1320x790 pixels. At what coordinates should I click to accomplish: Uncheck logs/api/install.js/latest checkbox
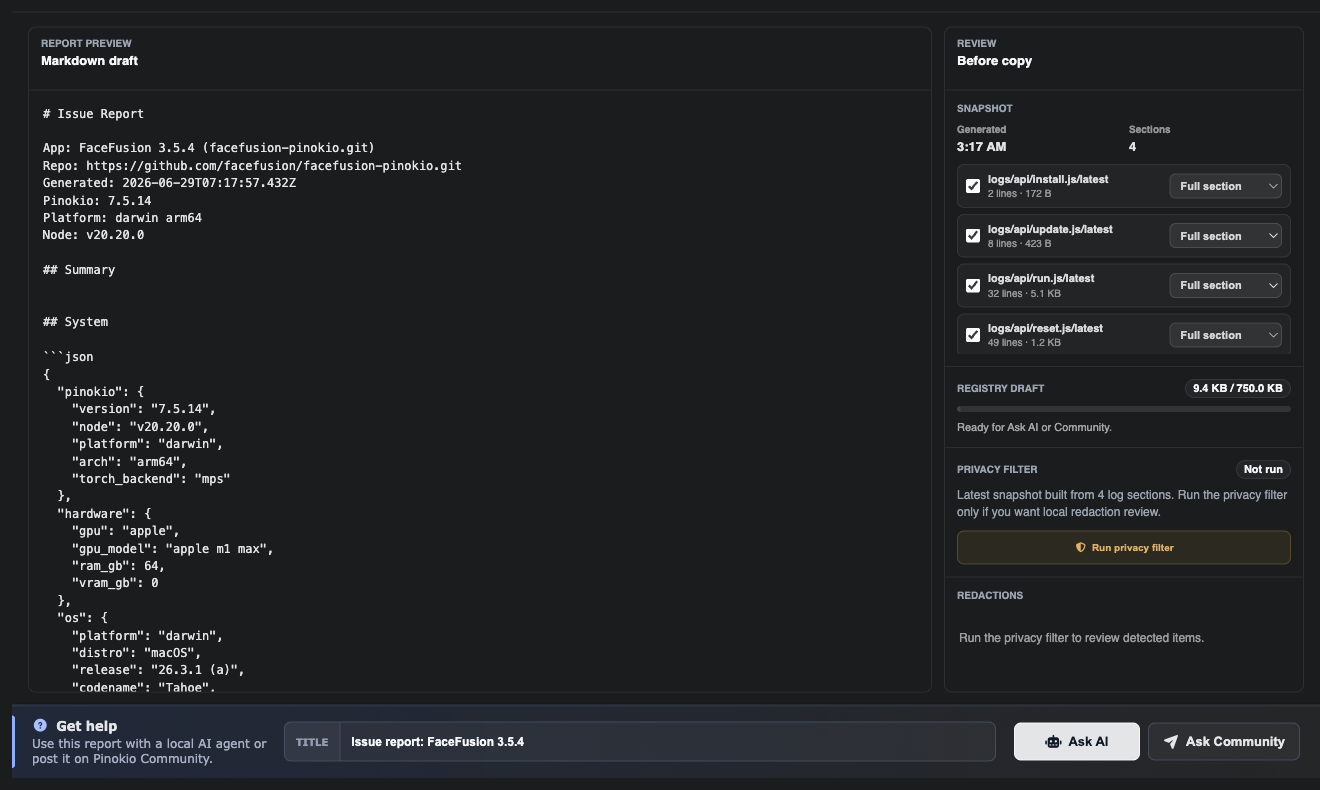tap(973, 186)
